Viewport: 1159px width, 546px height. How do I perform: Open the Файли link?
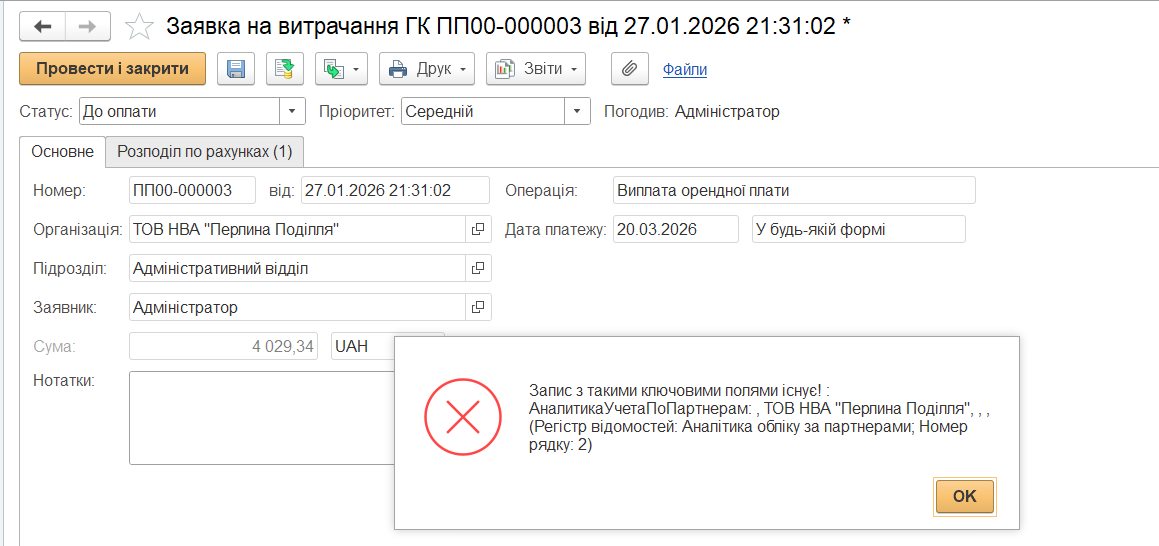coord(685,69)
